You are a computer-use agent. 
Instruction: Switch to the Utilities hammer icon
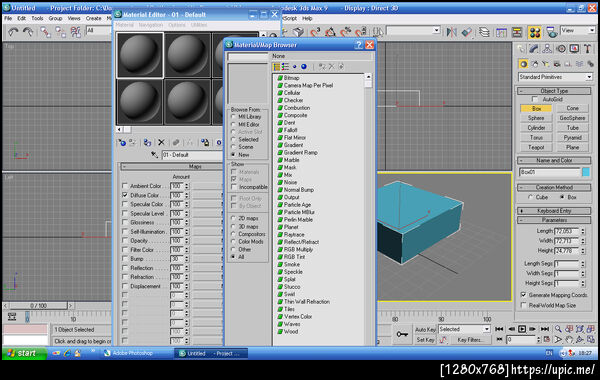587,49
